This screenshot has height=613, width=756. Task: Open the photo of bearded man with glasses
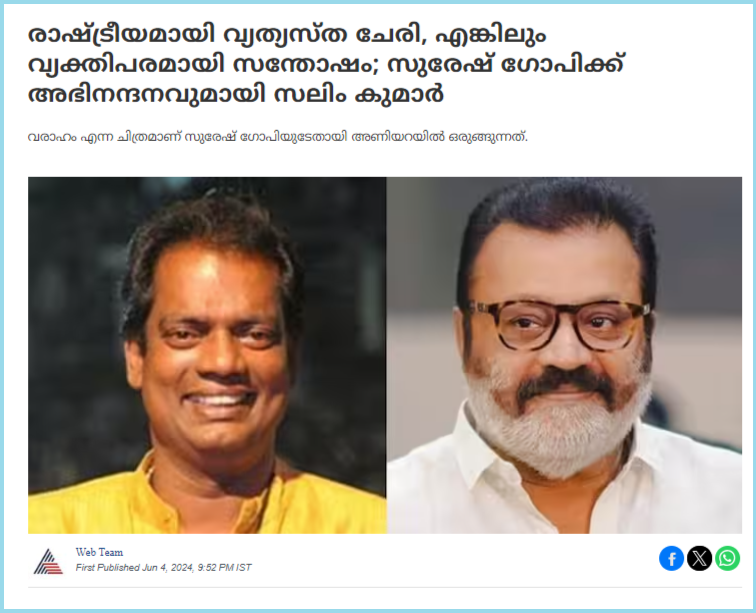564,355
